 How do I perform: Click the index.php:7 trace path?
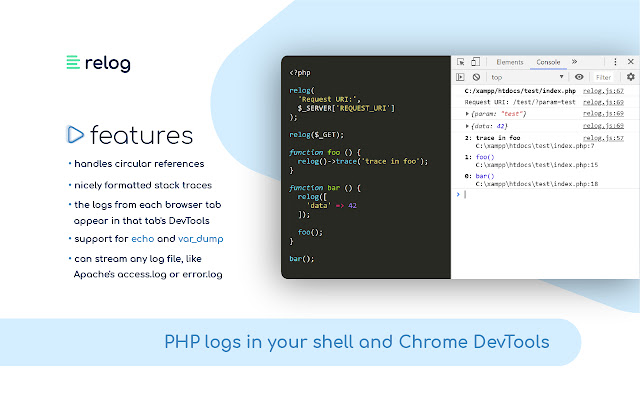tap(535, 146)
